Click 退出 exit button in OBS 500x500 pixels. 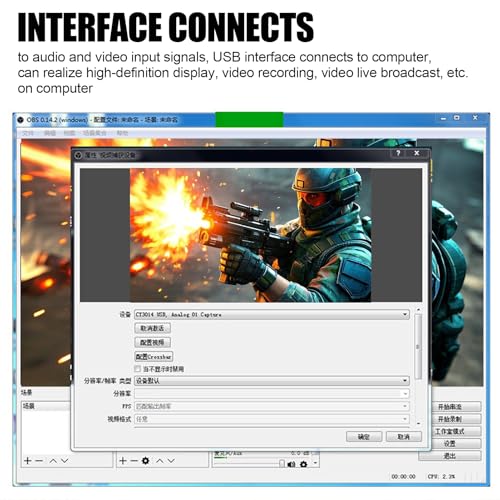tap(450, 456)
